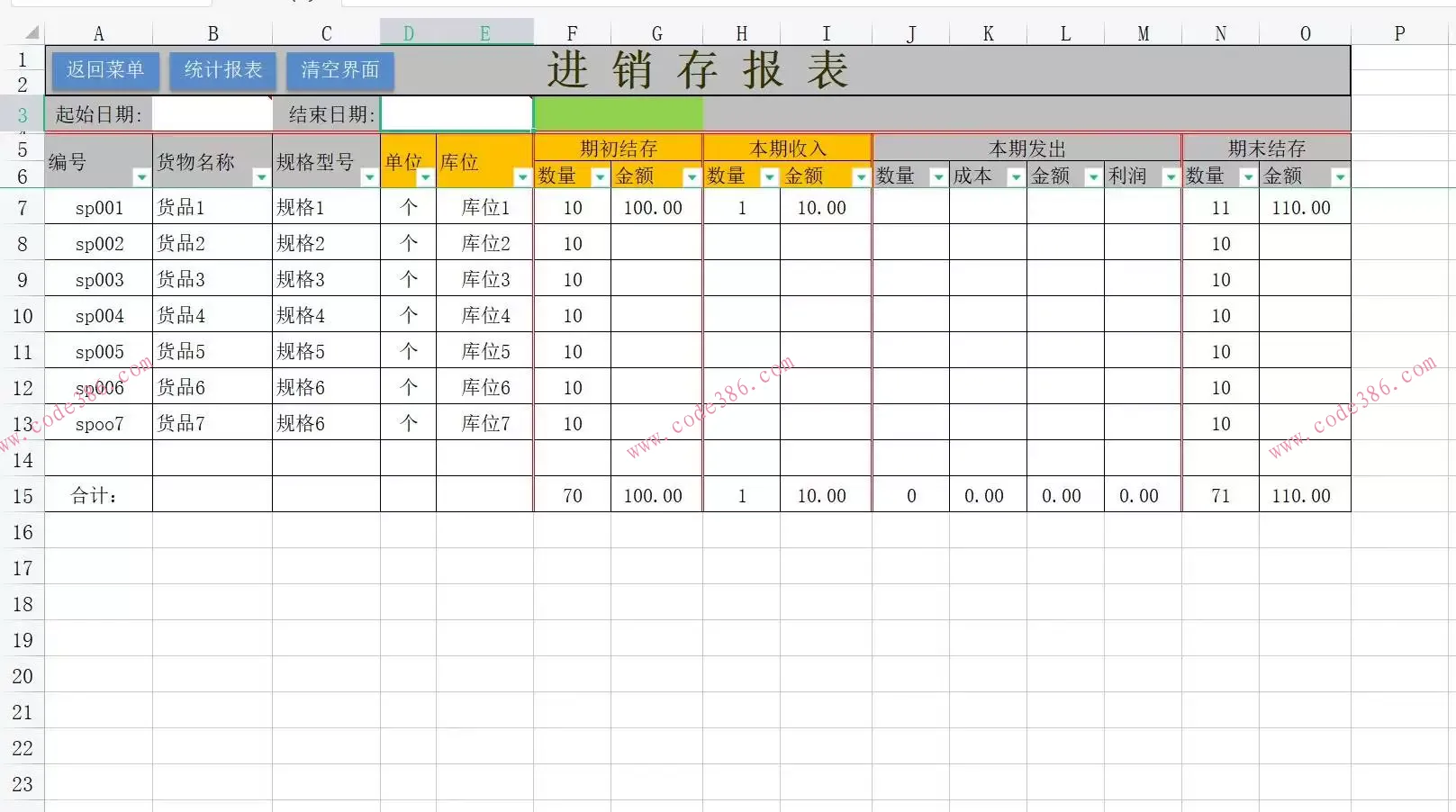Select row 15 header
The image size is (1456, 812).
pyautogui.click(x=23, y=496)
